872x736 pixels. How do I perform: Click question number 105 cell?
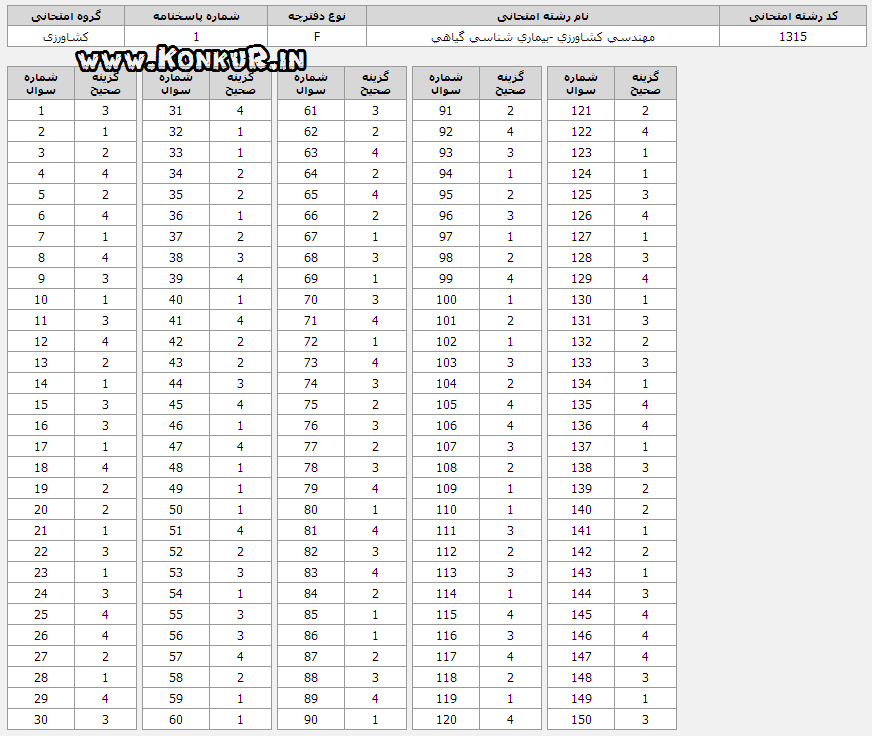click(x=446, y=405)
